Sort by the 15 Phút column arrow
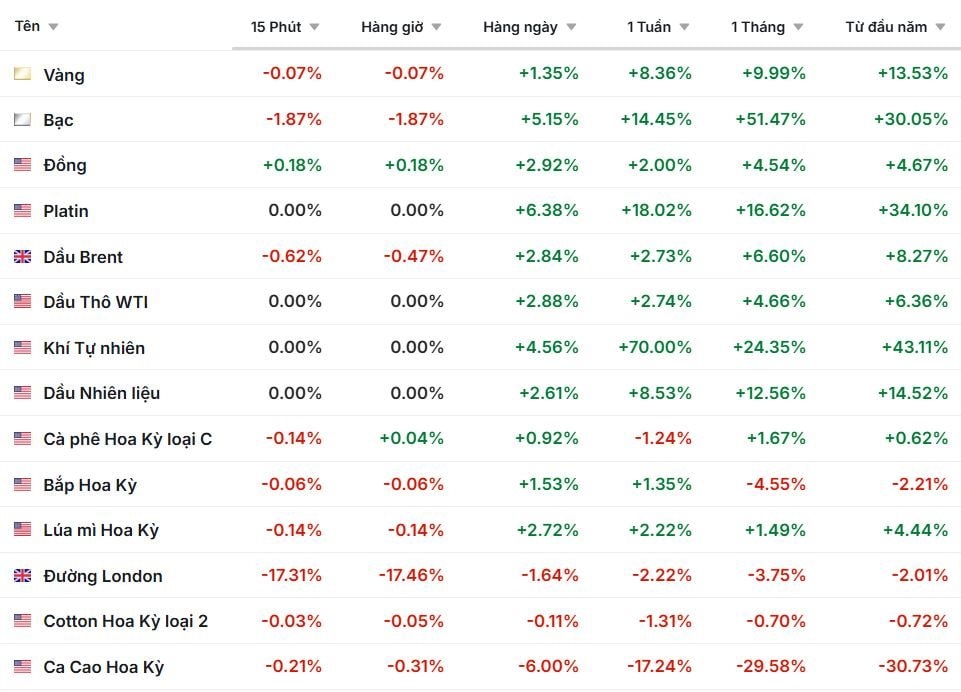The height and width of the screenshot is (692, 961). coord(314,28)
